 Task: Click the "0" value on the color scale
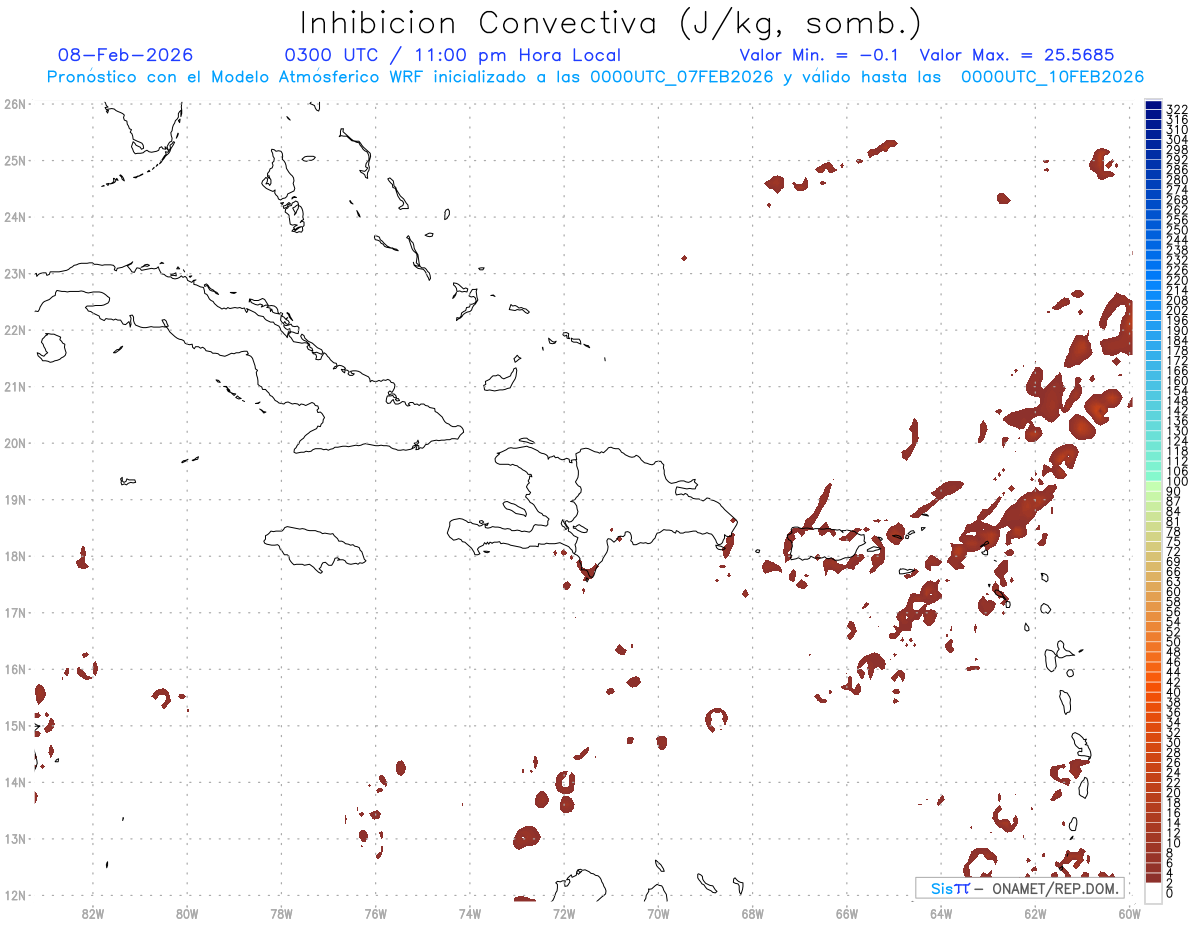pos(1171,893)
